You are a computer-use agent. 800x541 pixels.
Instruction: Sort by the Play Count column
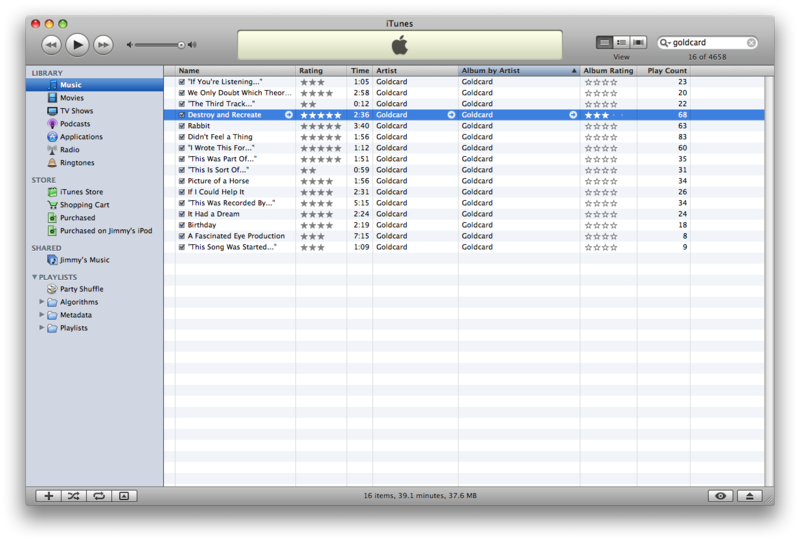point(663,70)
